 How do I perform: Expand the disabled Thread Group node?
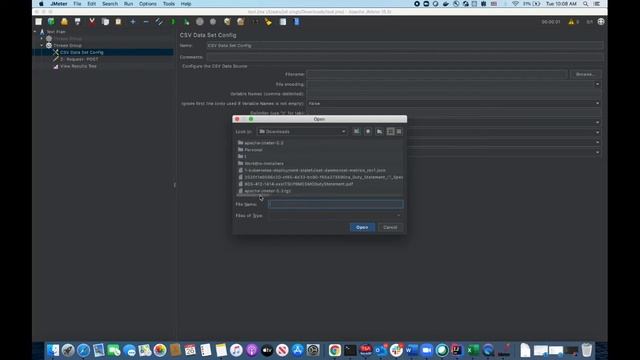pyautogui.click(x=42, y=38)
